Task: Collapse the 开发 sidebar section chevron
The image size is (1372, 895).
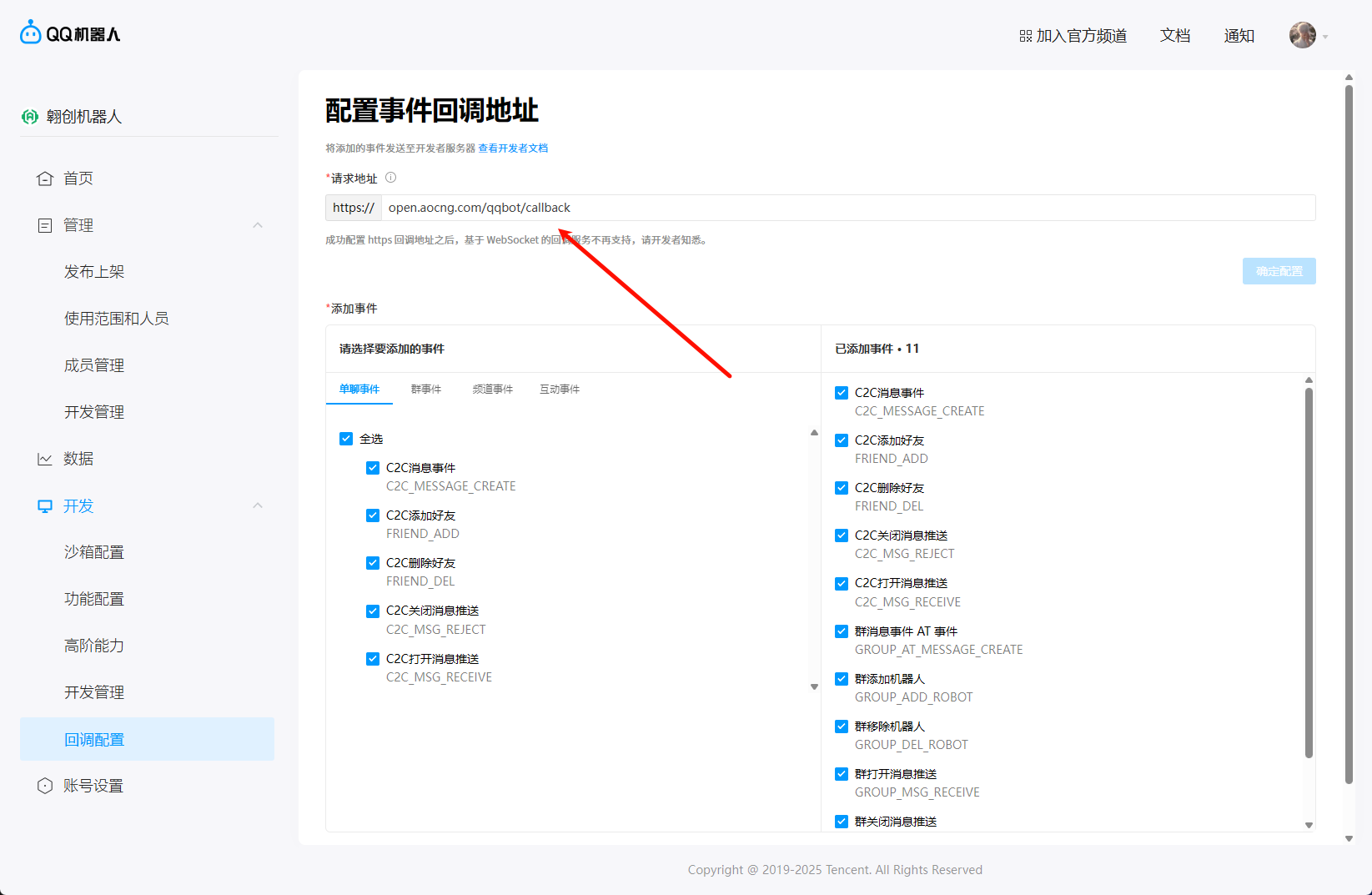Action: coord(258,505)
